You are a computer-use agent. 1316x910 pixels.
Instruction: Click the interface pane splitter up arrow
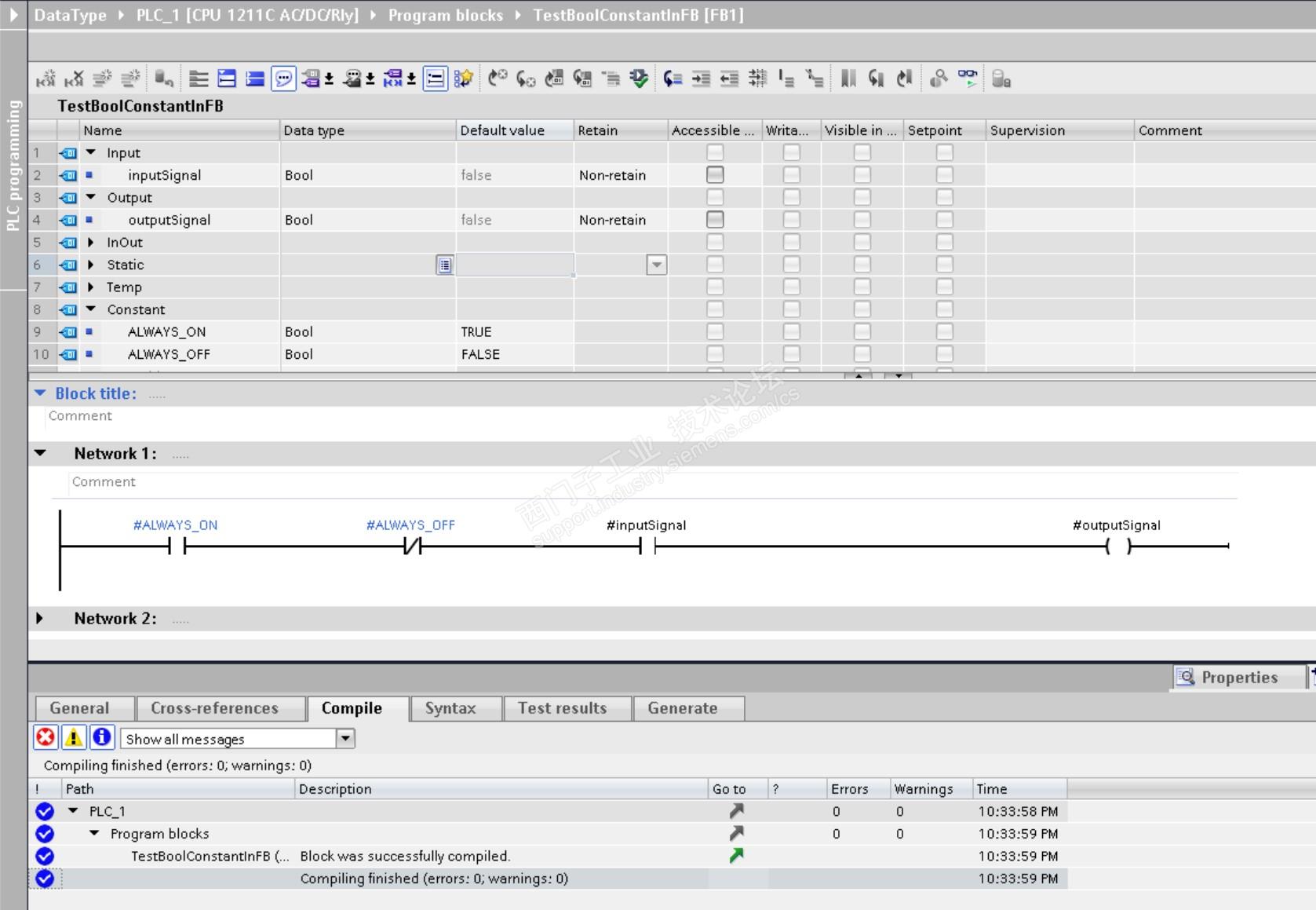click(x=858, y=376)
